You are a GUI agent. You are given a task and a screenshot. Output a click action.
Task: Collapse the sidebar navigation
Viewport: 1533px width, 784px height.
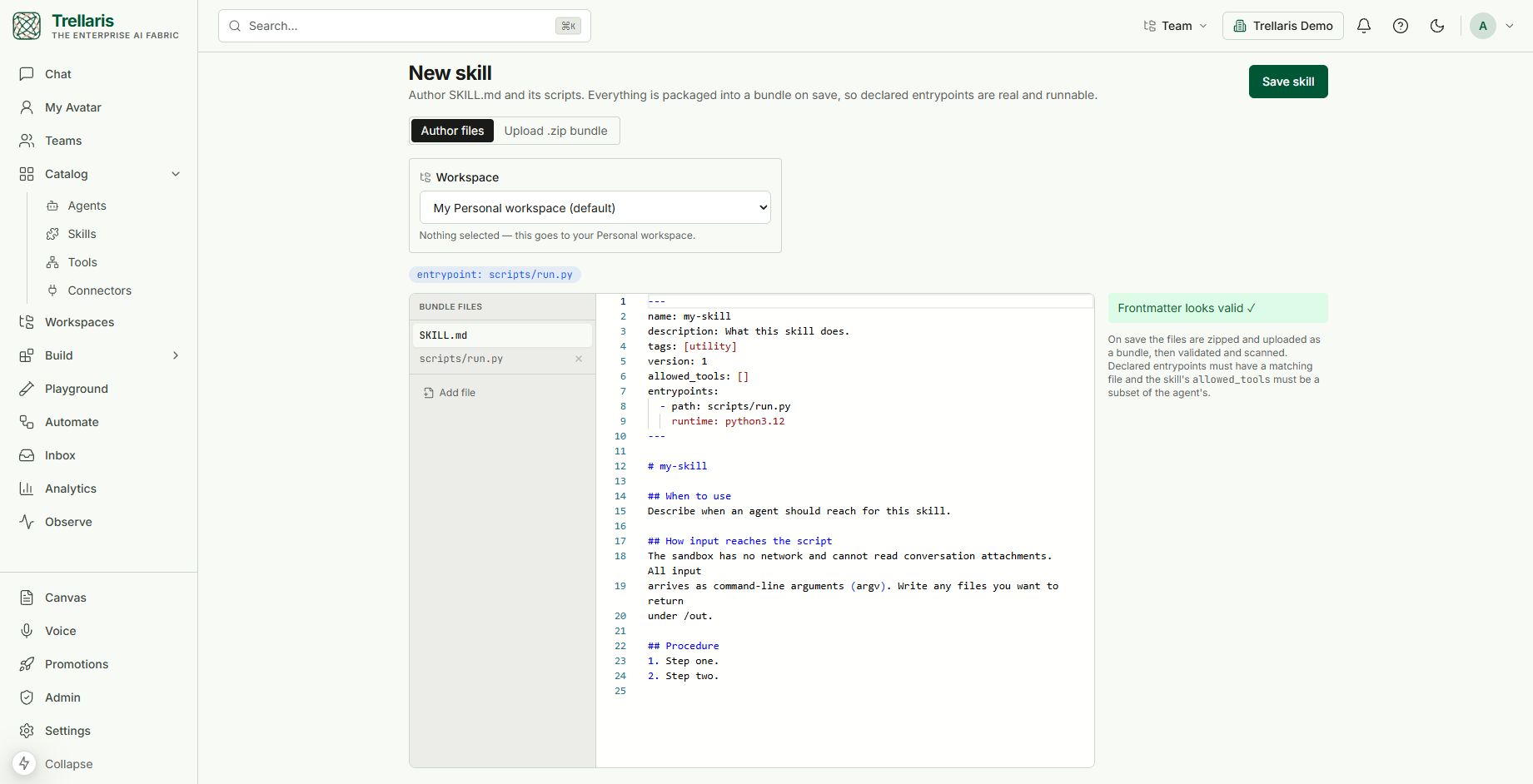coord(68,764)
